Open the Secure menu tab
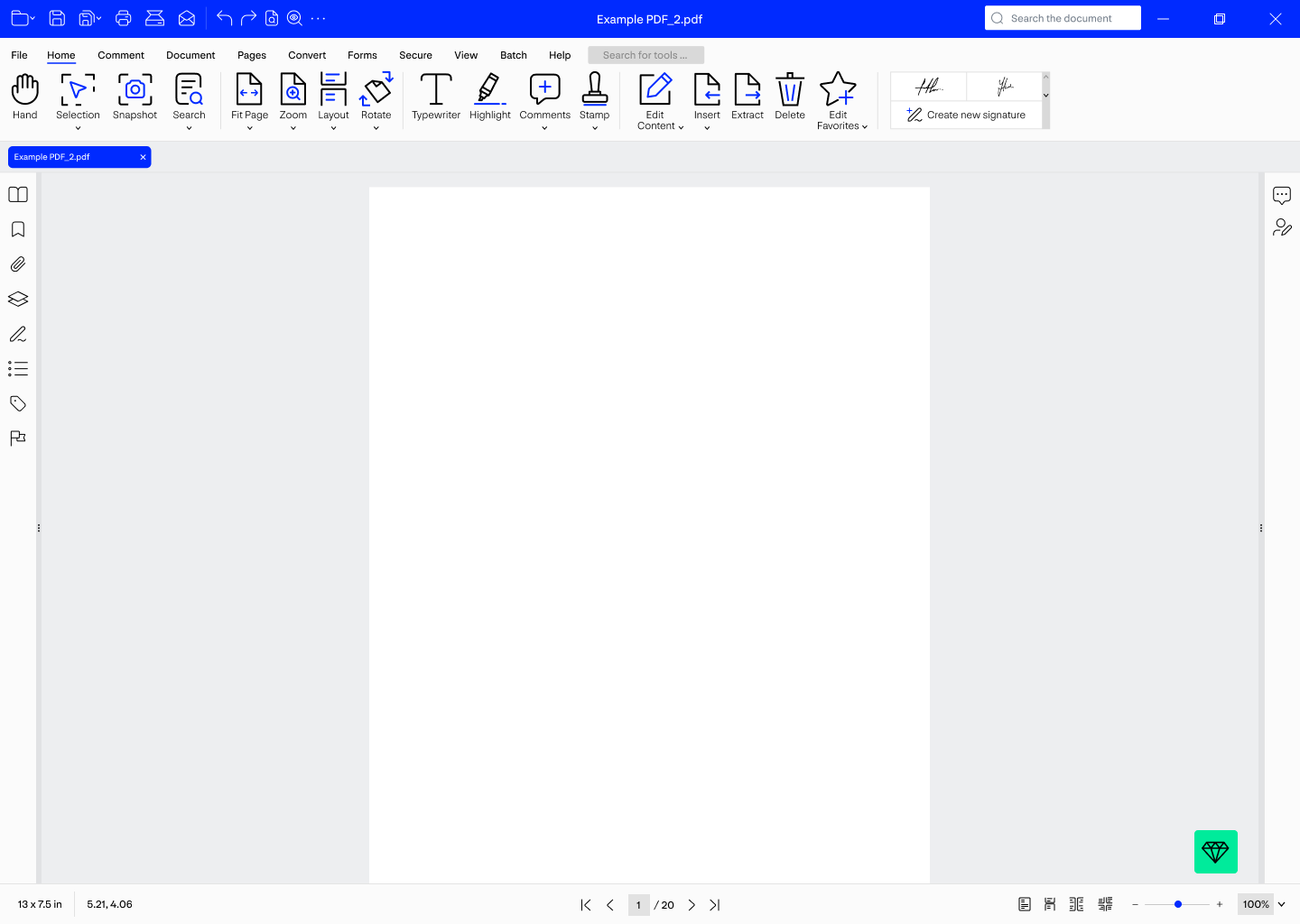Image resolution: width=1300 pixels, height=924 pixels. (415, 55)
